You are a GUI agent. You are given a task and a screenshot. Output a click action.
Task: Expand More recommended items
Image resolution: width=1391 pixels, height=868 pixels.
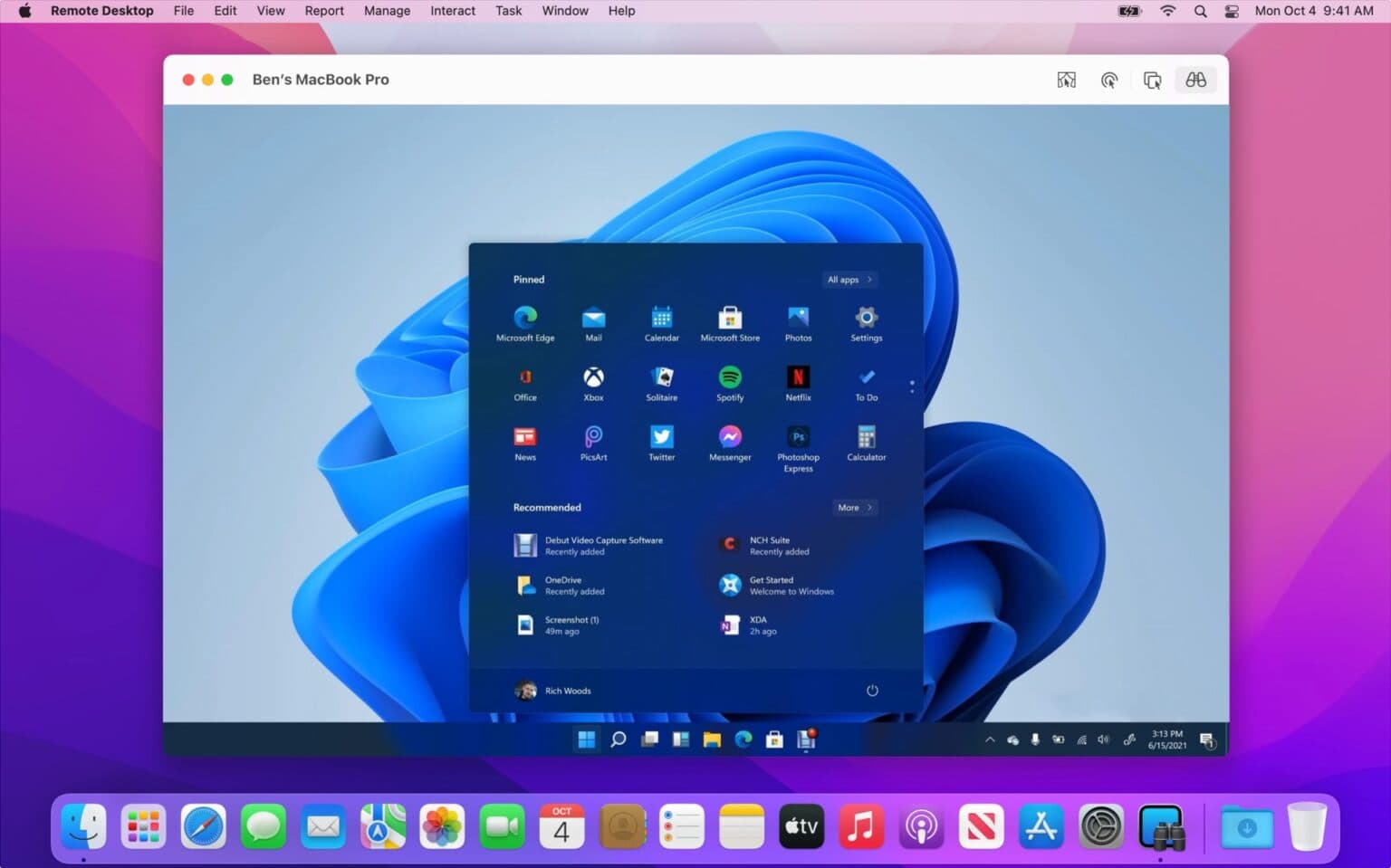pyautogui.click(x=854, y=508)
